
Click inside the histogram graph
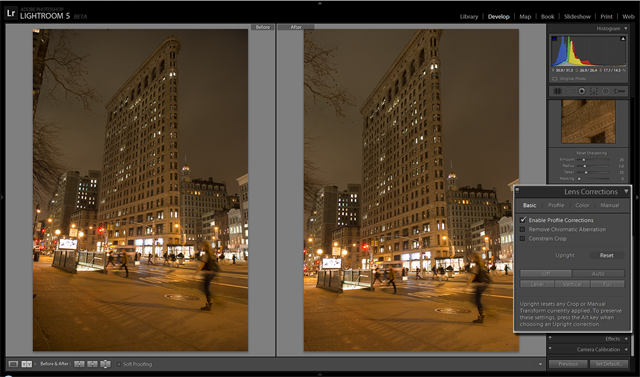[589, 51]
